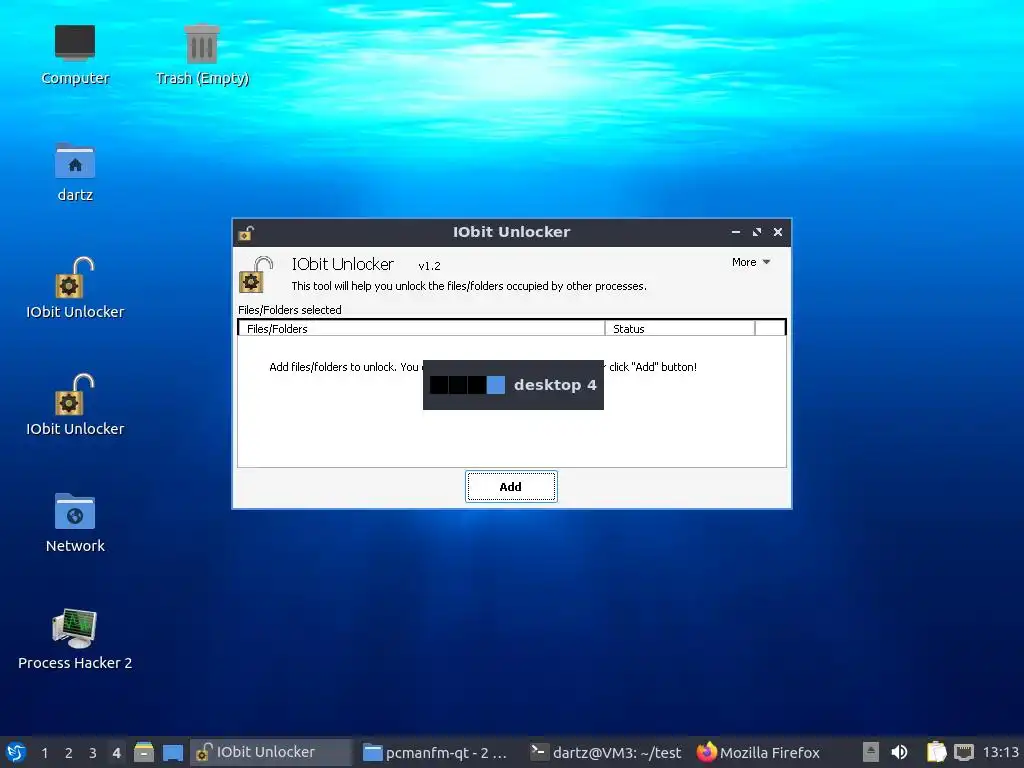
Task: Open the removable media tray icon
Action: point(871,752)
